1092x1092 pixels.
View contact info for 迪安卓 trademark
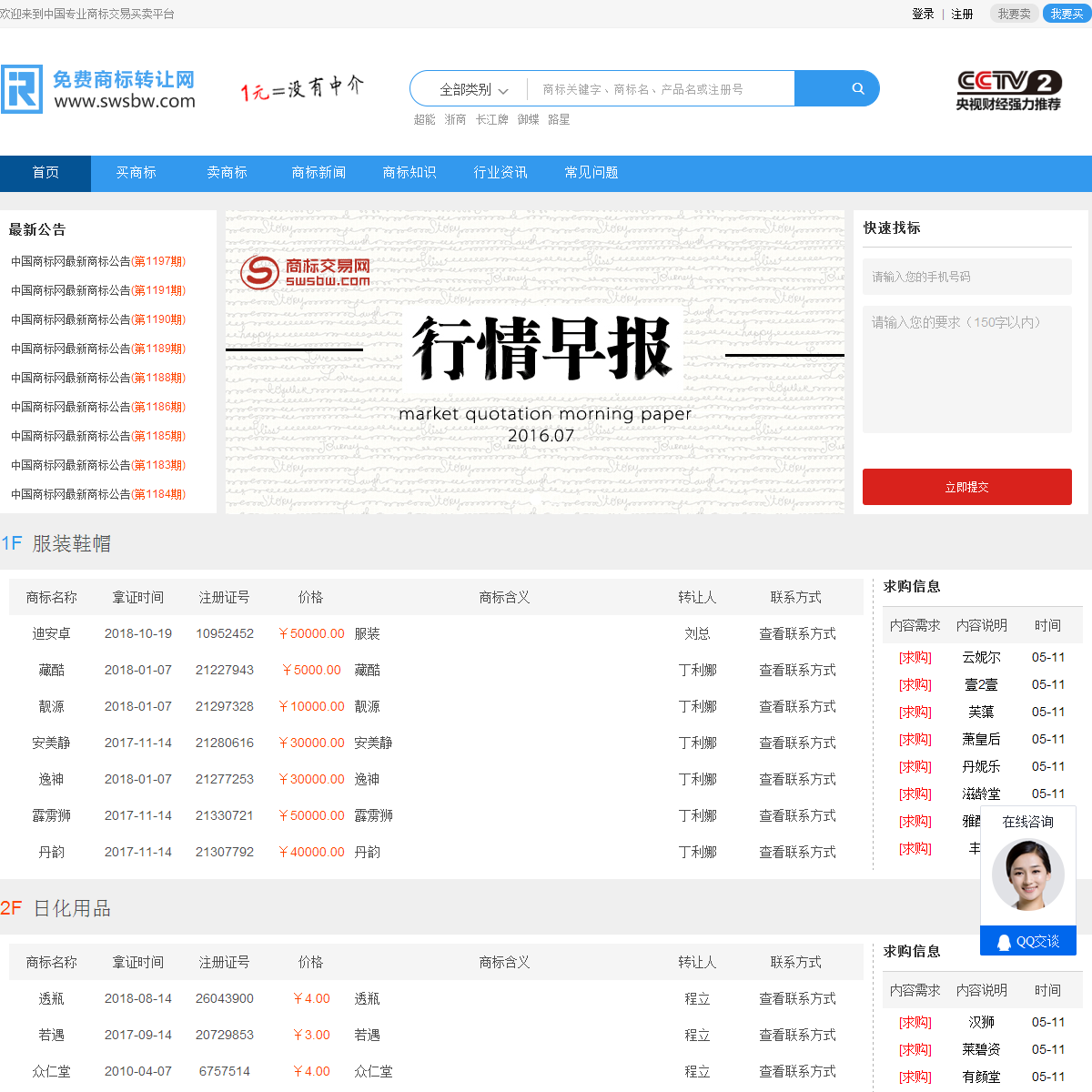tap(797, 634)
